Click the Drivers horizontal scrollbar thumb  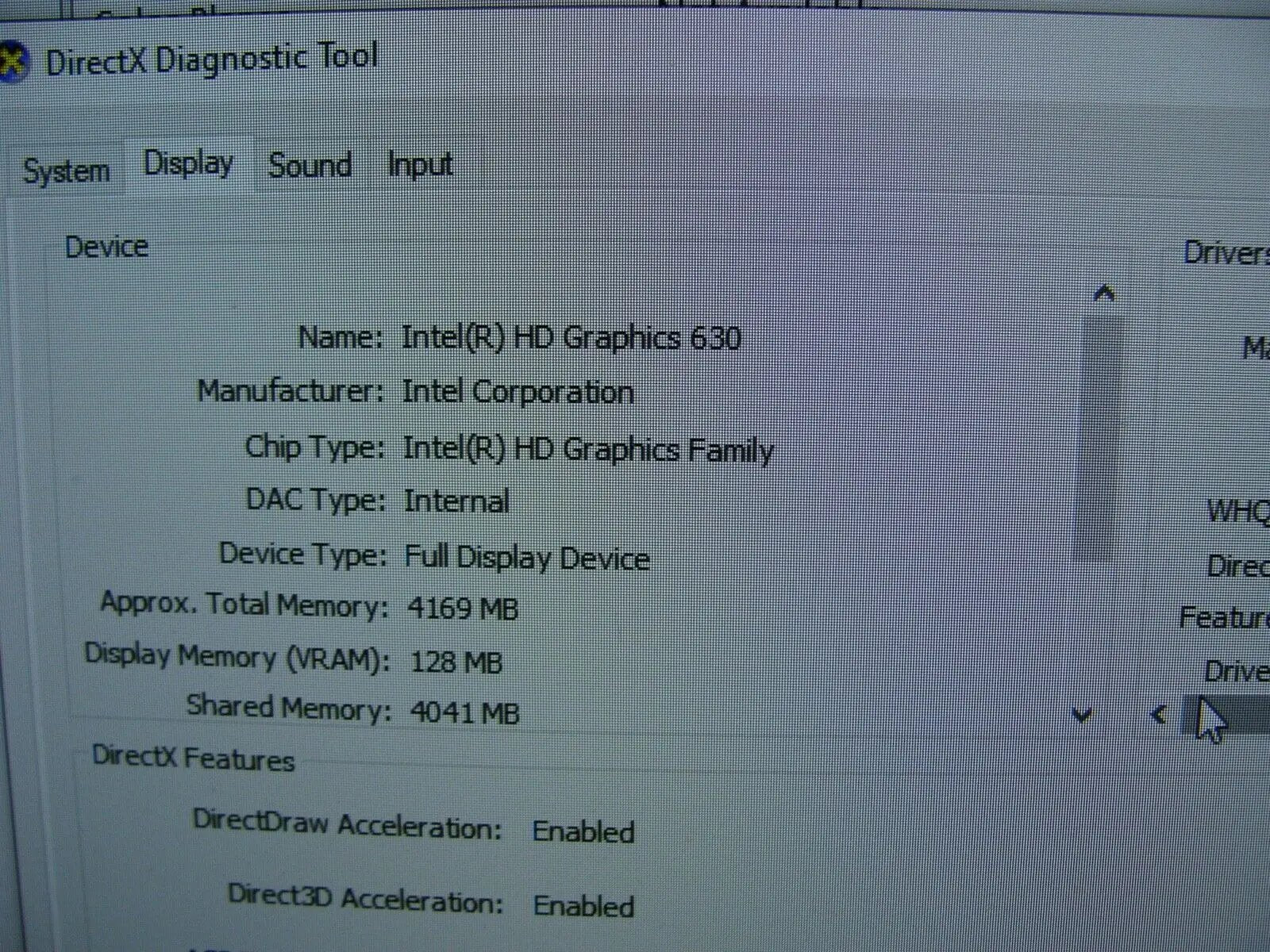pyautogui.click(x=1227, y=714)
